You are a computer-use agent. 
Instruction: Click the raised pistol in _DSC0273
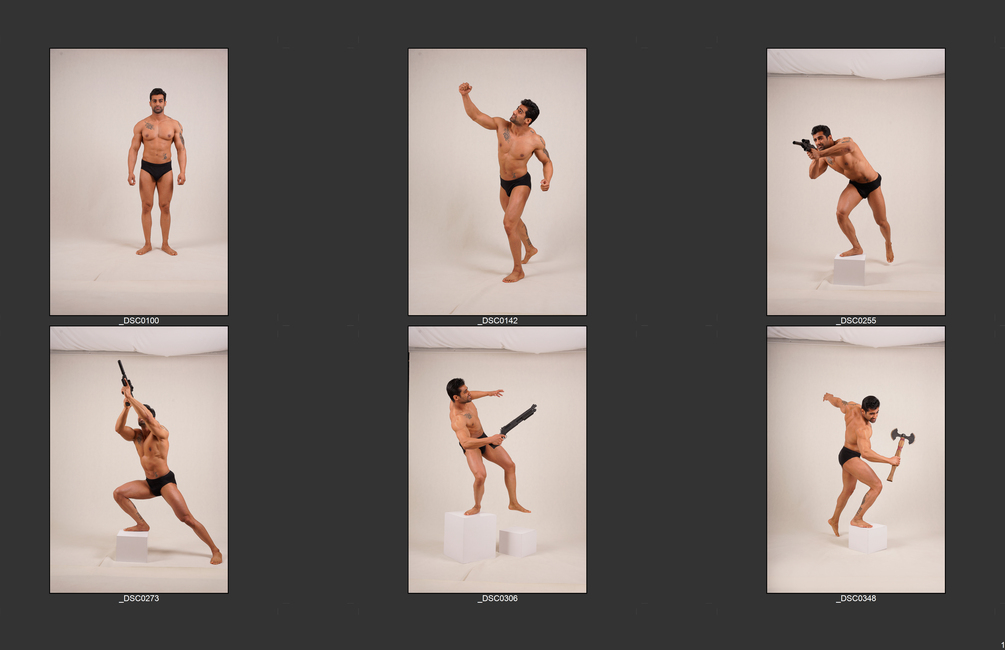[x=124, y=378]
